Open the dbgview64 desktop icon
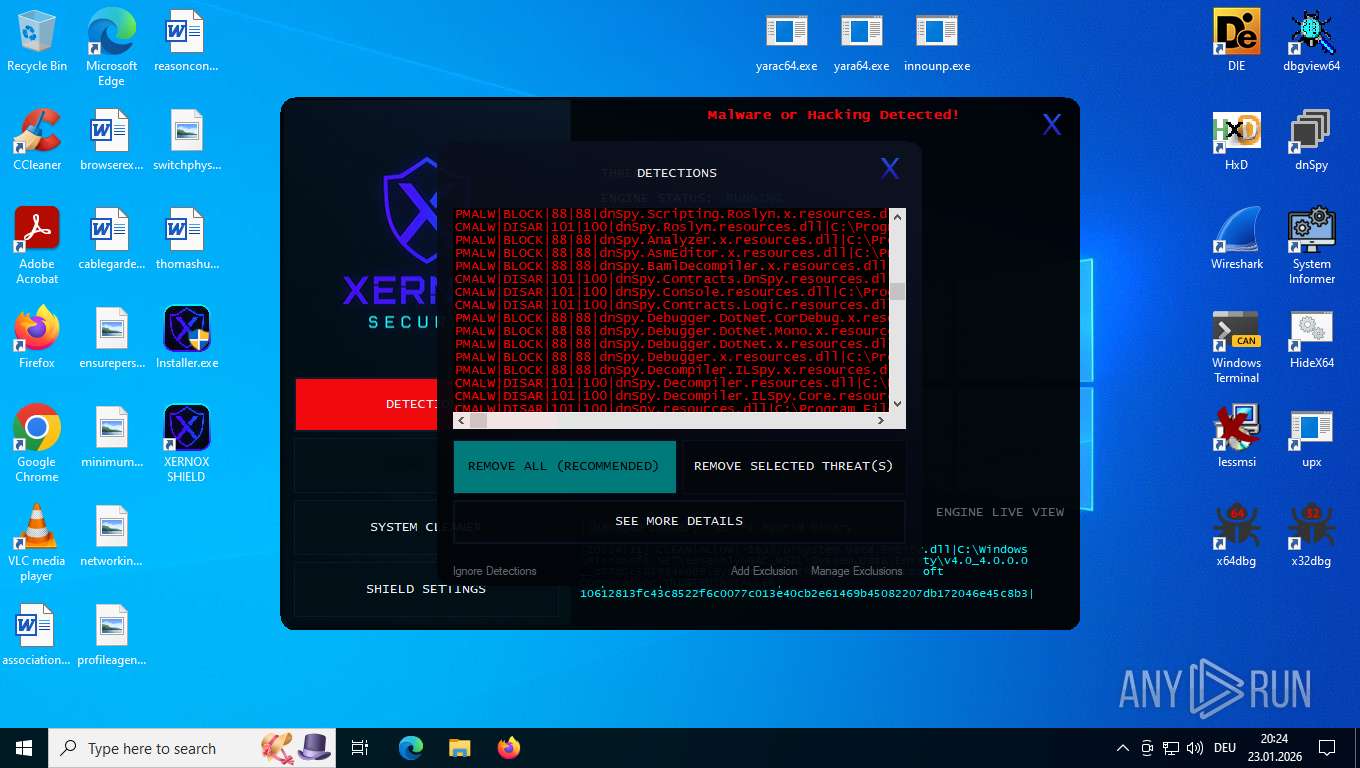Image resolution: width=1360 pixels, height=768 pixels. pos(1311,41)
